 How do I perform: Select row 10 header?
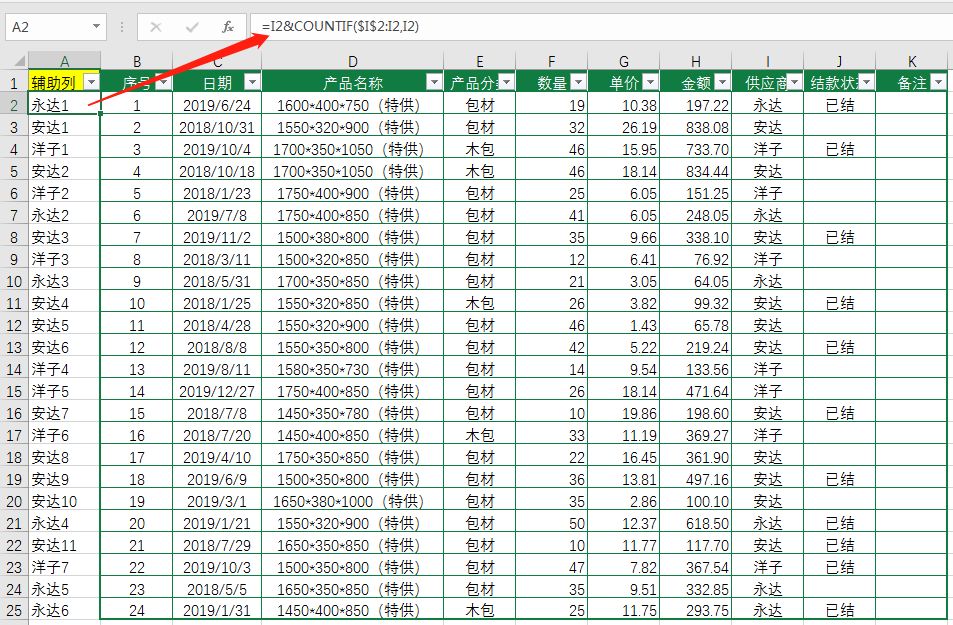point(14,281)
